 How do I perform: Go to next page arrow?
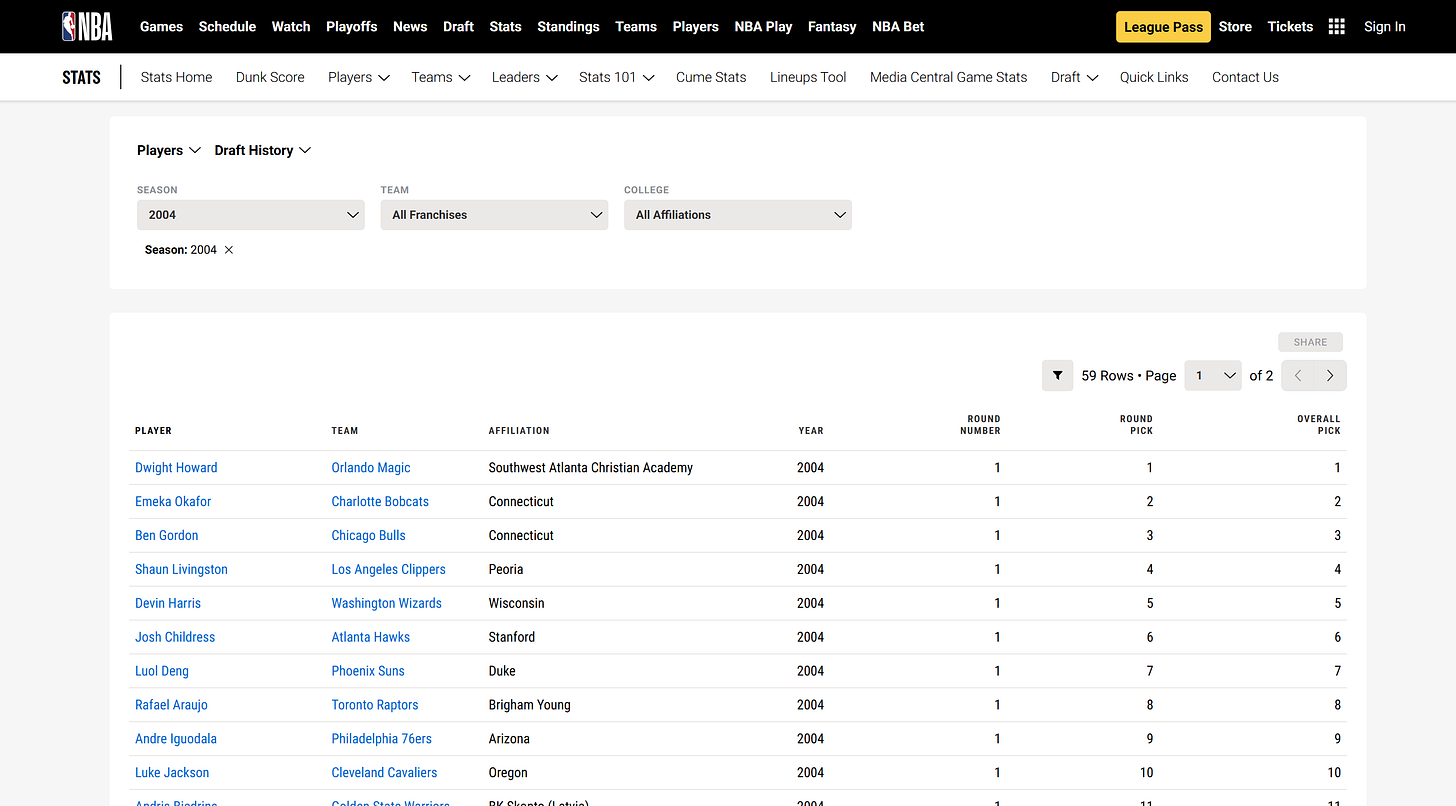coord(1330,376)
